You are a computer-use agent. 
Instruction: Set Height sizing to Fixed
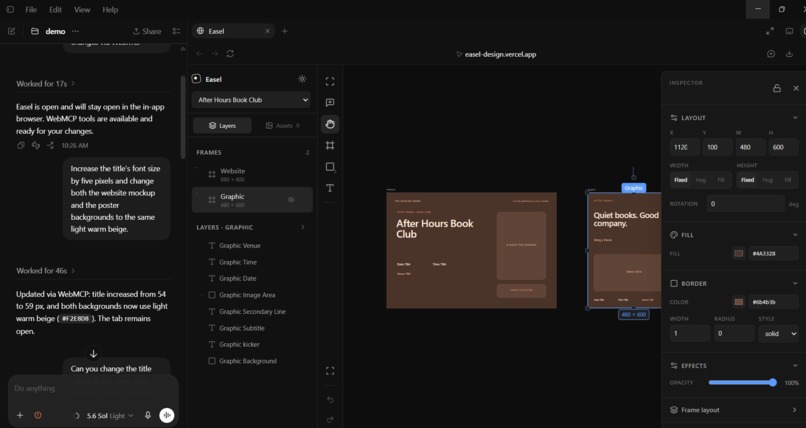point(747,180)
